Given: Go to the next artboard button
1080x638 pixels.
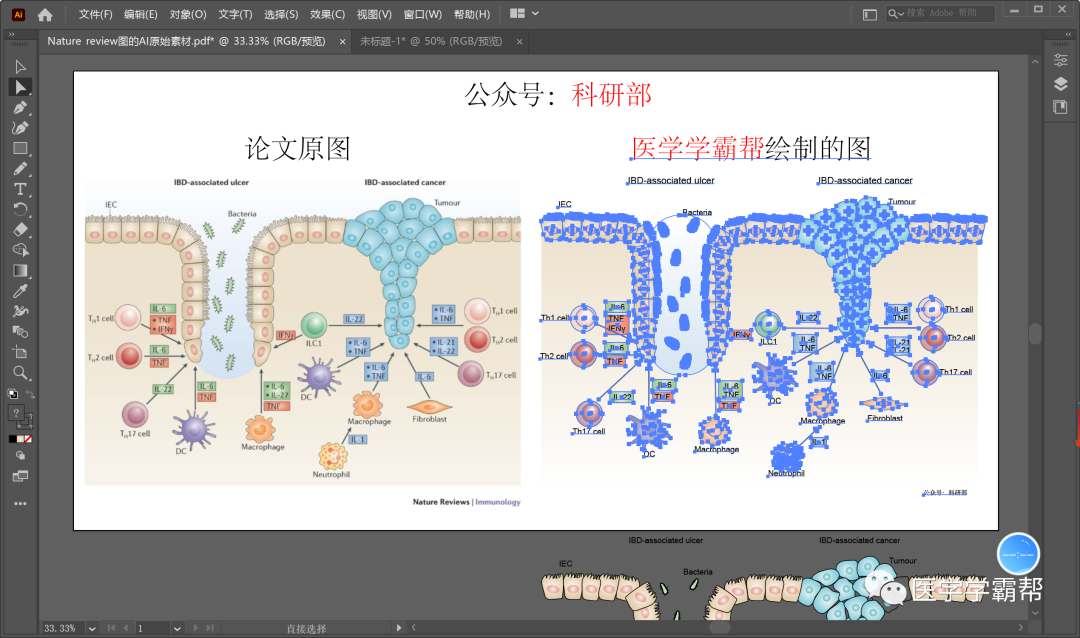Looking at the screenshot, I should pos(196,628).
